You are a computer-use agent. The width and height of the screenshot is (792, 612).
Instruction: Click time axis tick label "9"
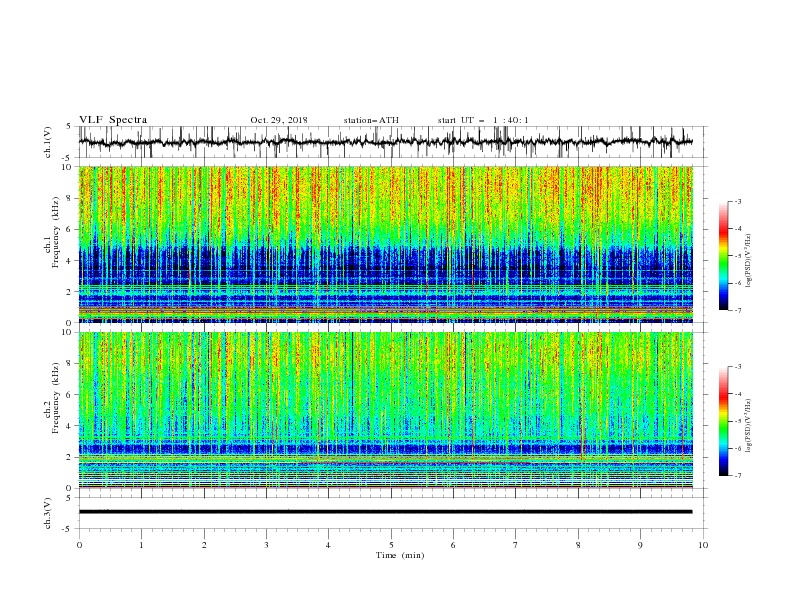pos(640,545)
